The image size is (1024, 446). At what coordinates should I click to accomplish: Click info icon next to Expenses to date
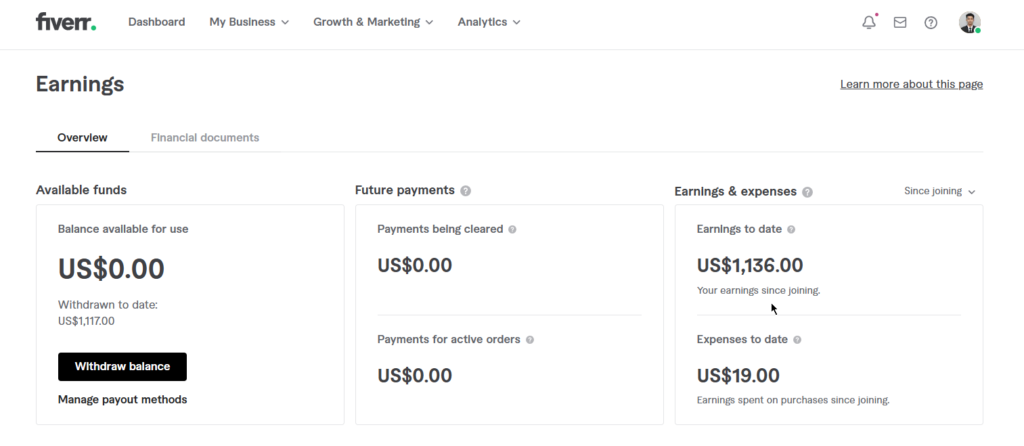[x=797, y=339]
